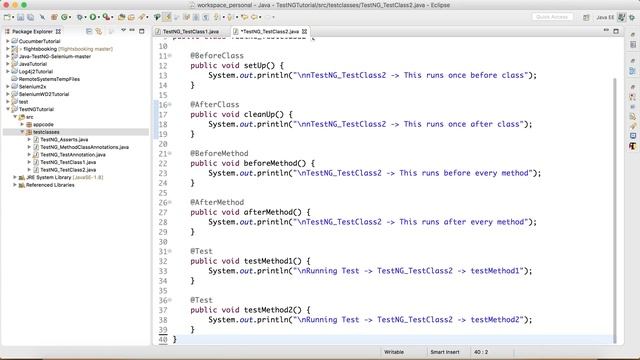Select TestNG_Asserts.java in the tree
This screenshot has width=640, height=360.
click(x=64, y=140)
